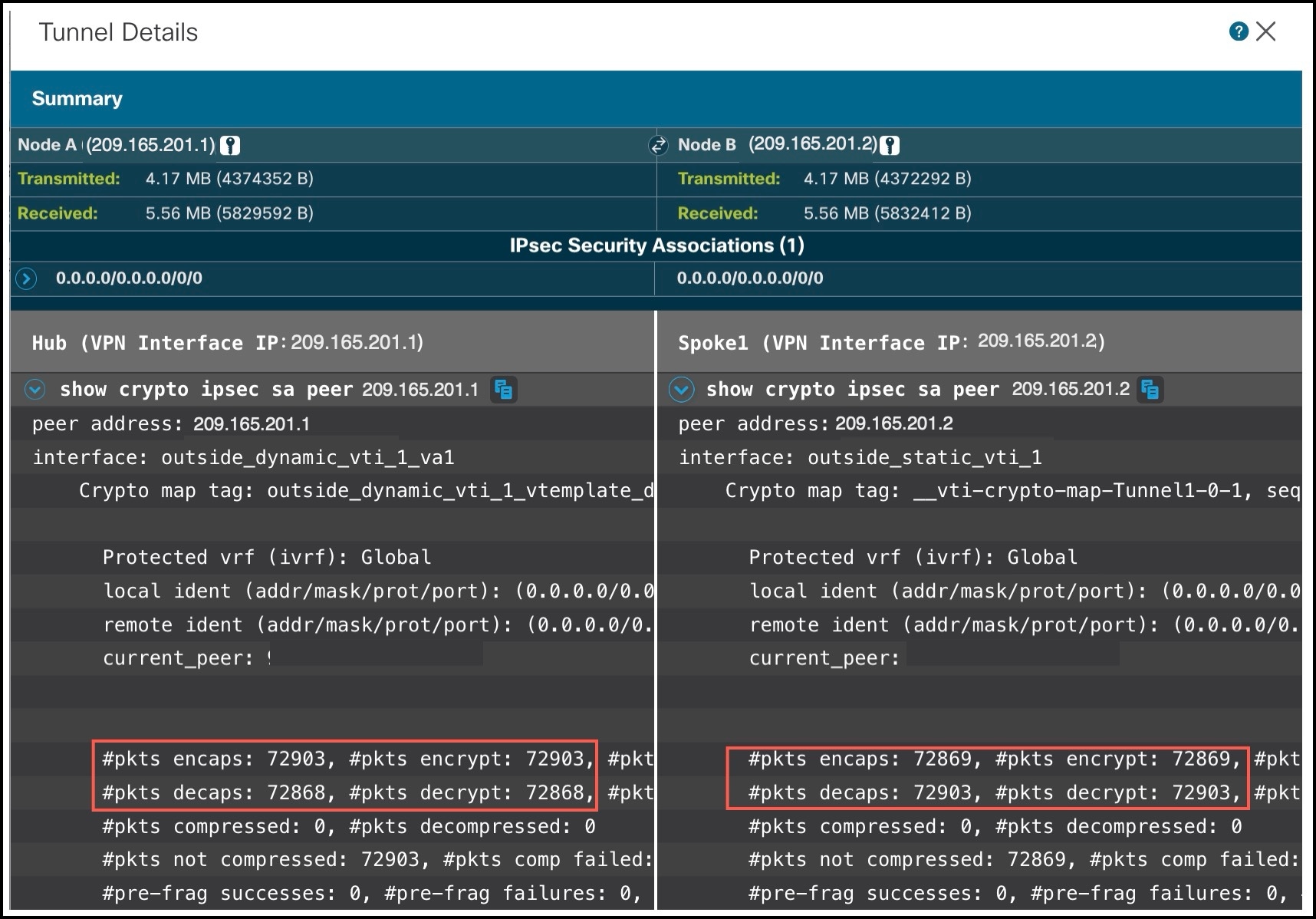The height and width of the screenshot is (919, 1316).
Task: Select Spoke1 current_peer line
Action: (x=824, y=658)
